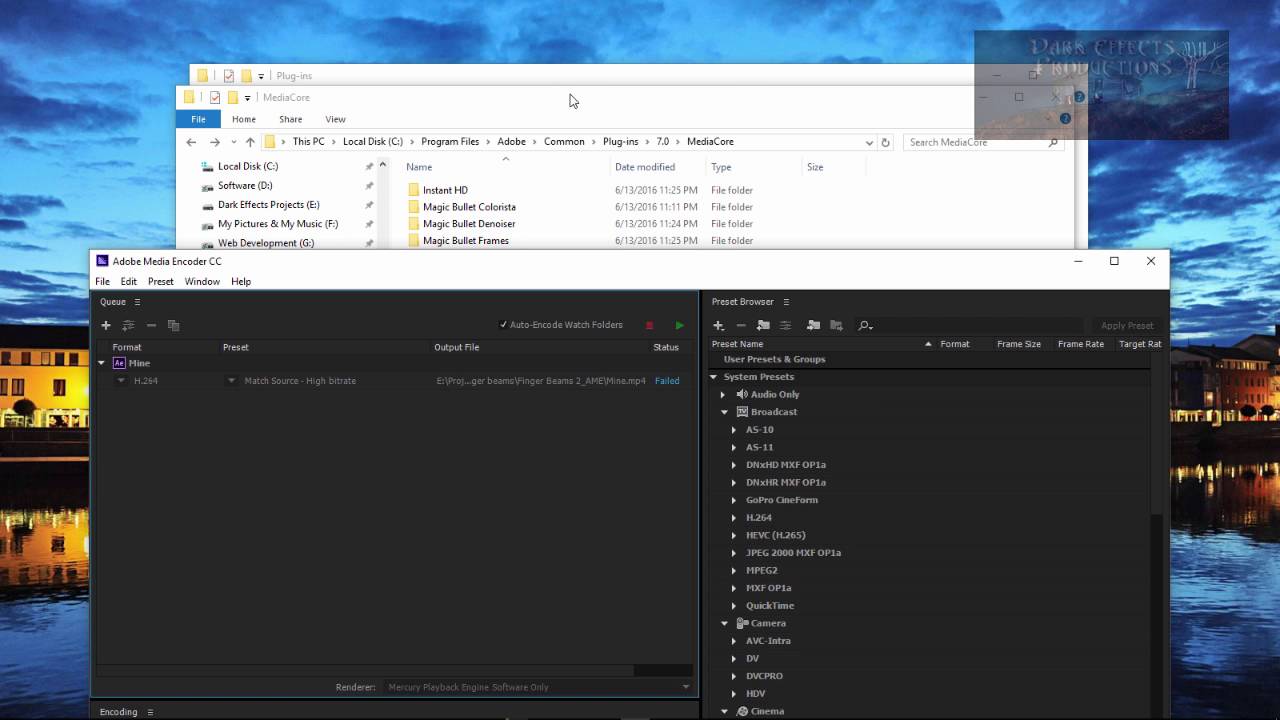Expand Audio Only preset group
Screen dimensions: 1280x720
click(723, 395)
